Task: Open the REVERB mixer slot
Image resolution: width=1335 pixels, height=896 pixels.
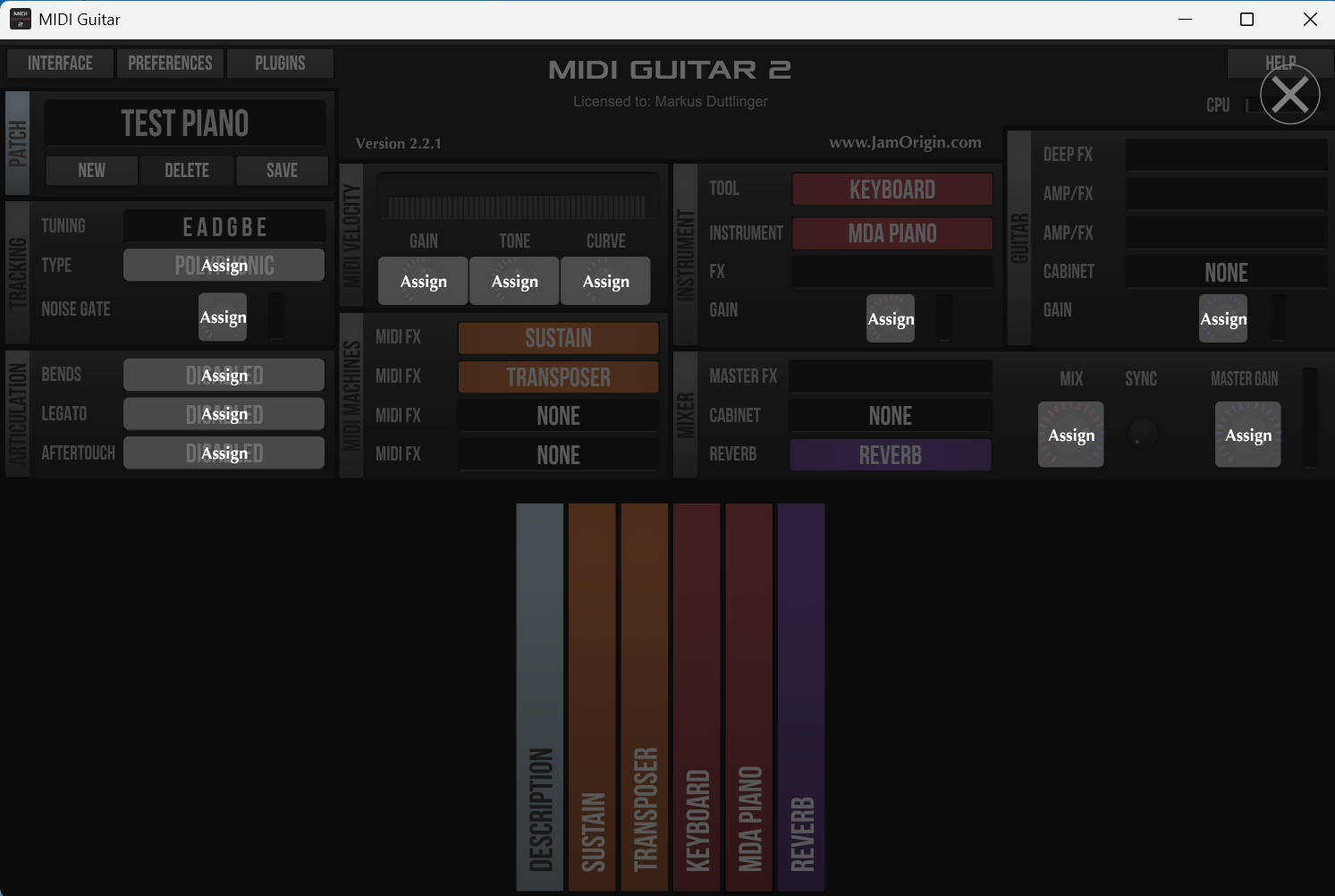Action: (x=891, y=455)
